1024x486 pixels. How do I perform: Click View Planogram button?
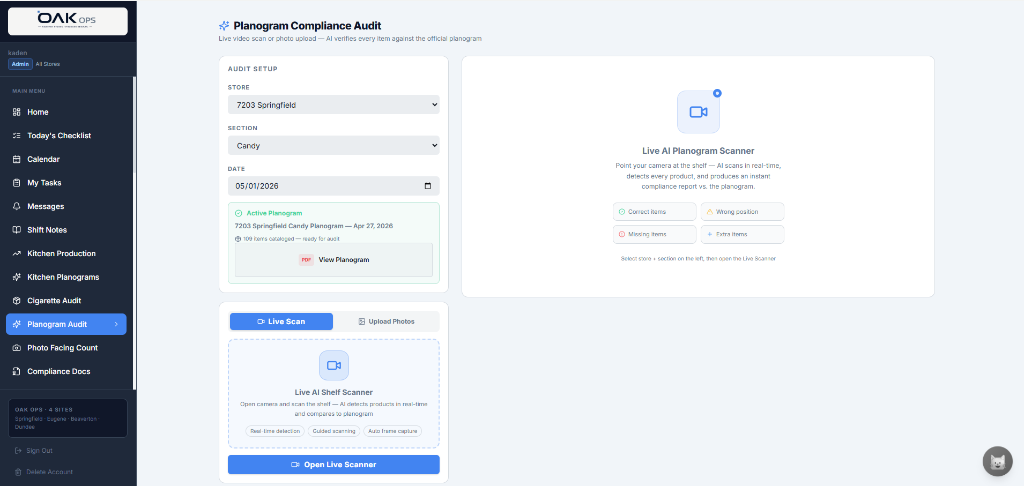pos(334,260)
